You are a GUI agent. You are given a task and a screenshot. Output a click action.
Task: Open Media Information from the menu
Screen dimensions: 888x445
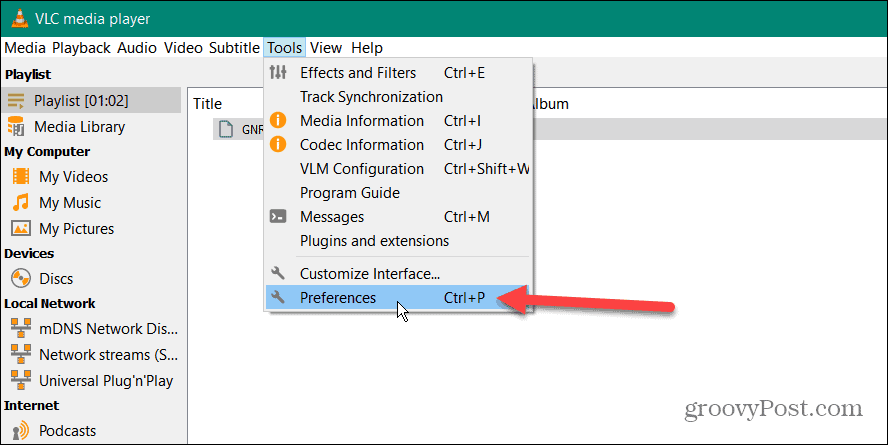click(x=399, y=121)
